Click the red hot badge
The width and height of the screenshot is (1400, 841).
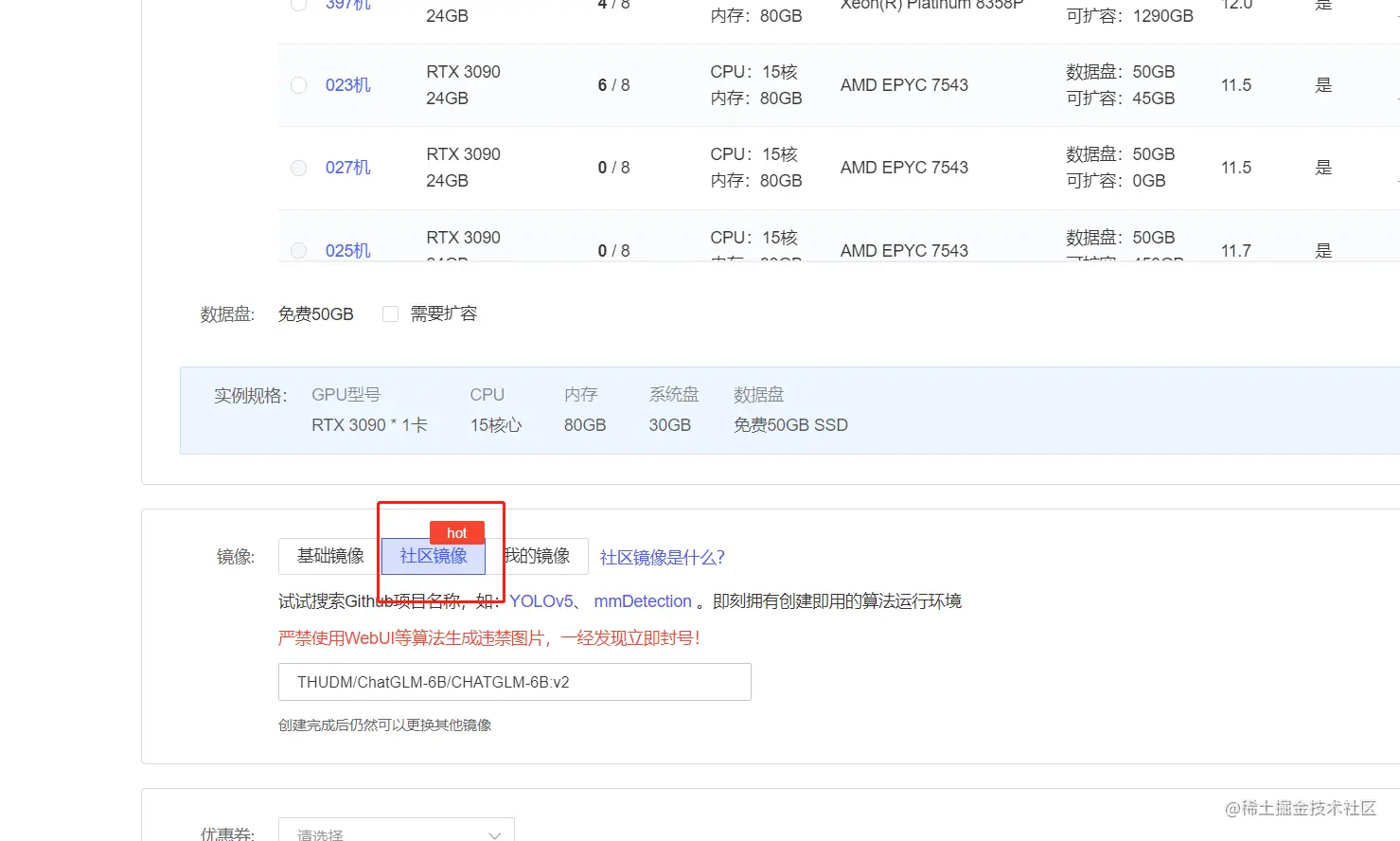[456, 532]
